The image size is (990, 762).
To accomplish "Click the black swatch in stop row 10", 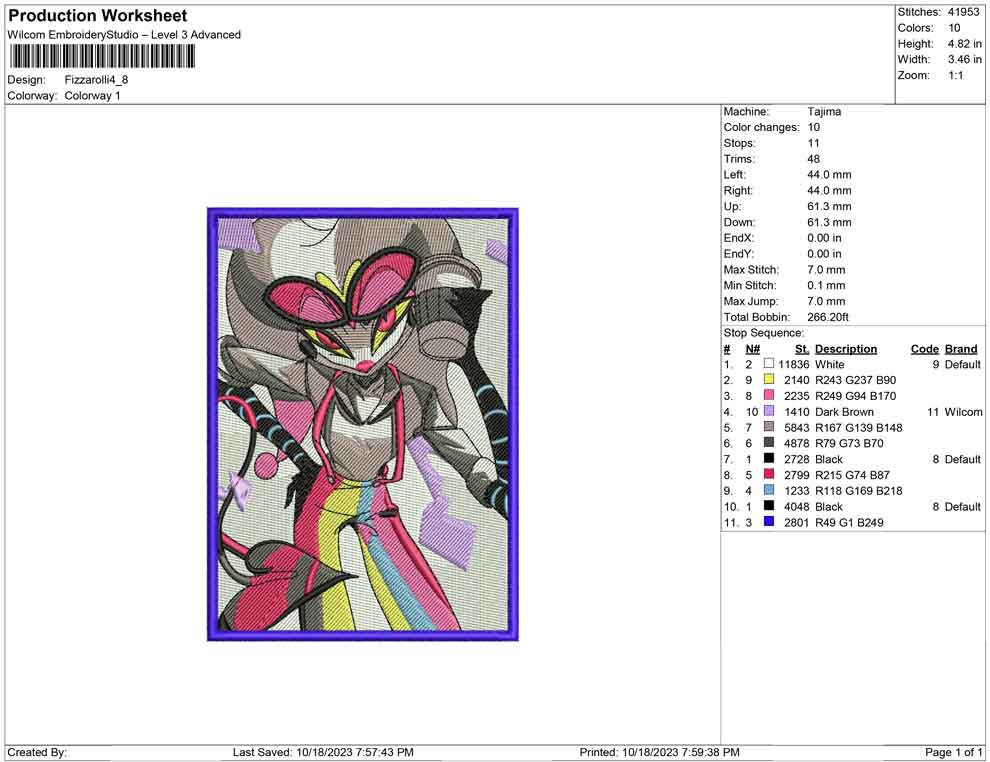I will tap(768, 506).
